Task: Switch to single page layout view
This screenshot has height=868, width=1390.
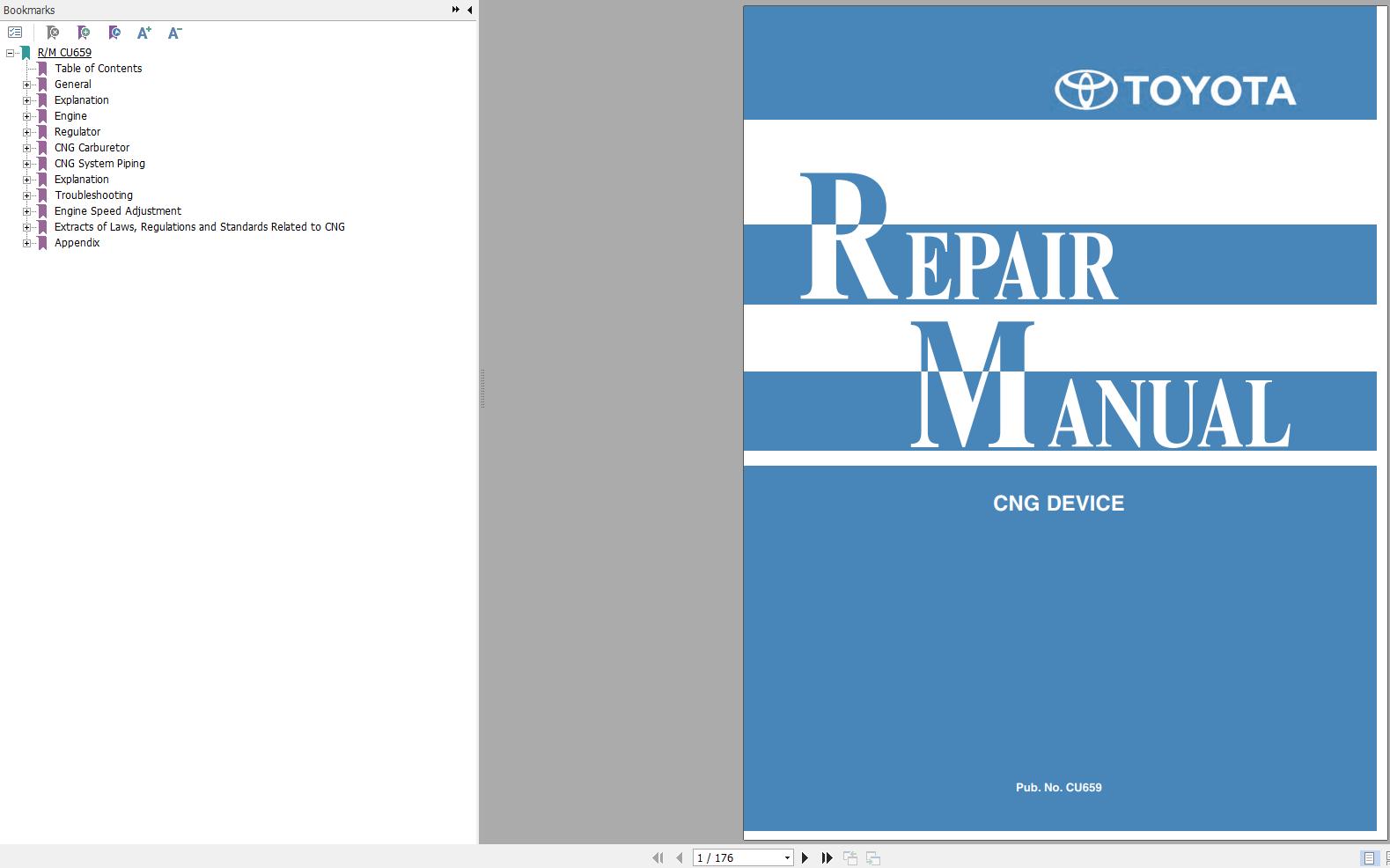Action: click(1369, 857)
